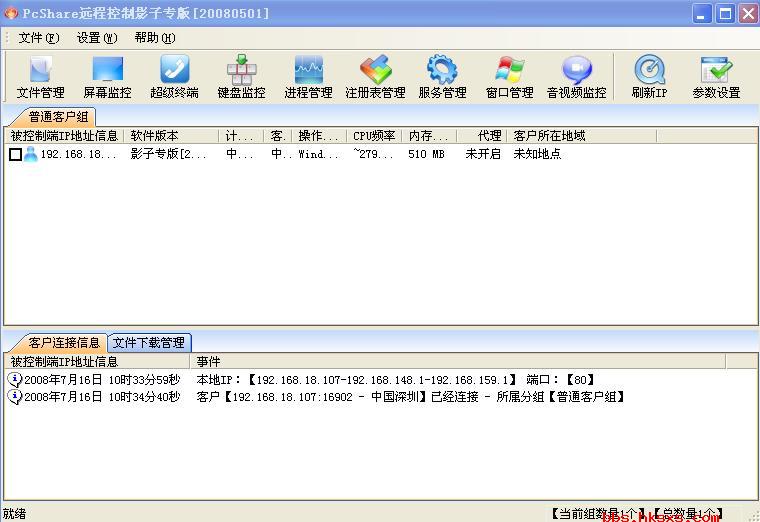Screen dimensions: 760x522
Task: Sort by CPU频率 column header
Action: [374, 136]
